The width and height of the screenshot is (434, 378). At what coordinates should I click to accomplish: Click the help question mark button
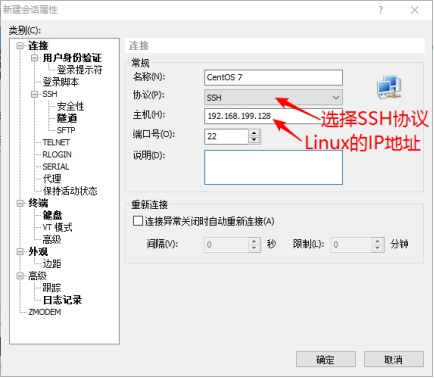[381, 10]
